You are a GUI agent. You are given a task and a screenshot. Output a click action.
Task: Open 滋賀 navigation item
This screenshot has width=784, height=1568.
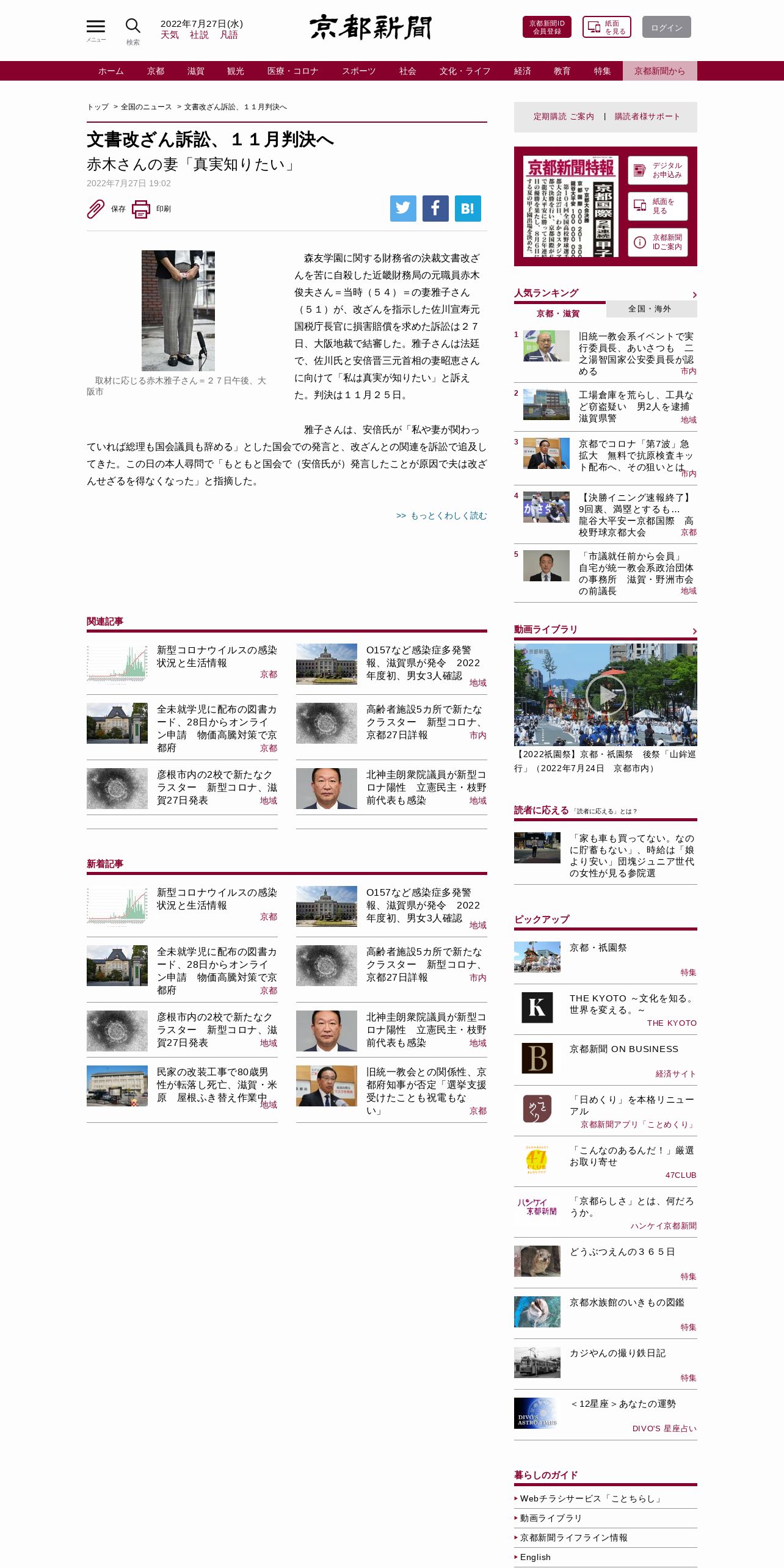point(196,71)
